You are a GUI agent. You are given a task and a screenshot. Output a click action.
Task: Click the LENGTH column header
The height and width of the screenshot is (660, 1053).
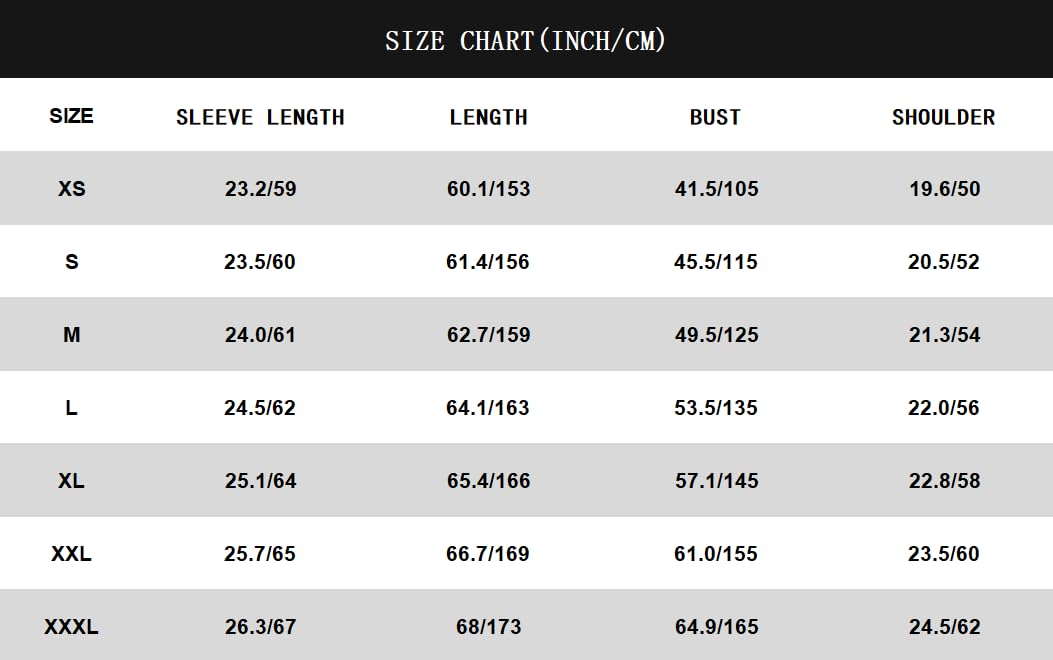[x=488, y=117]
